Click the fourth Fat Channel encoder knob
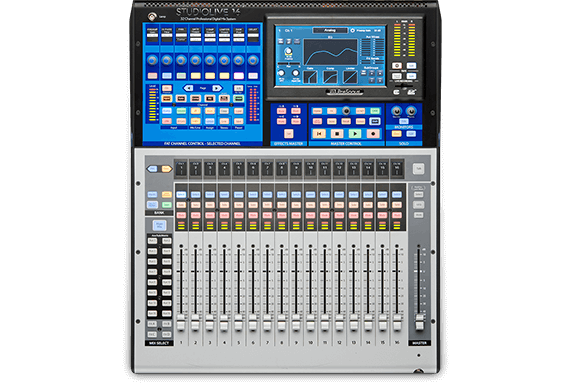 [196, 60]
